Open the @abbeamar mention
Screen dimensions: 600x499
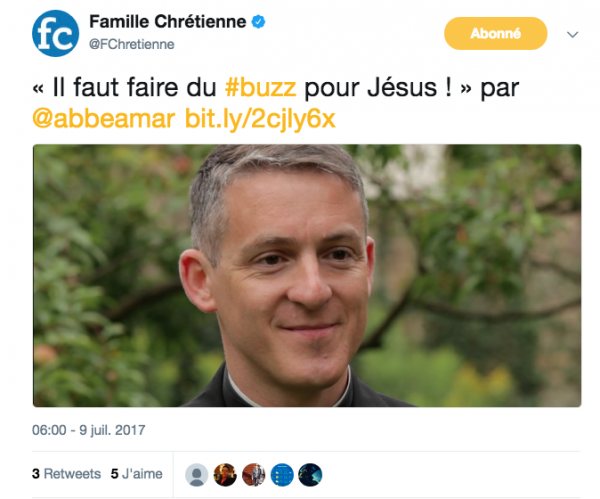pyautogui.click(x=104, y=119)
